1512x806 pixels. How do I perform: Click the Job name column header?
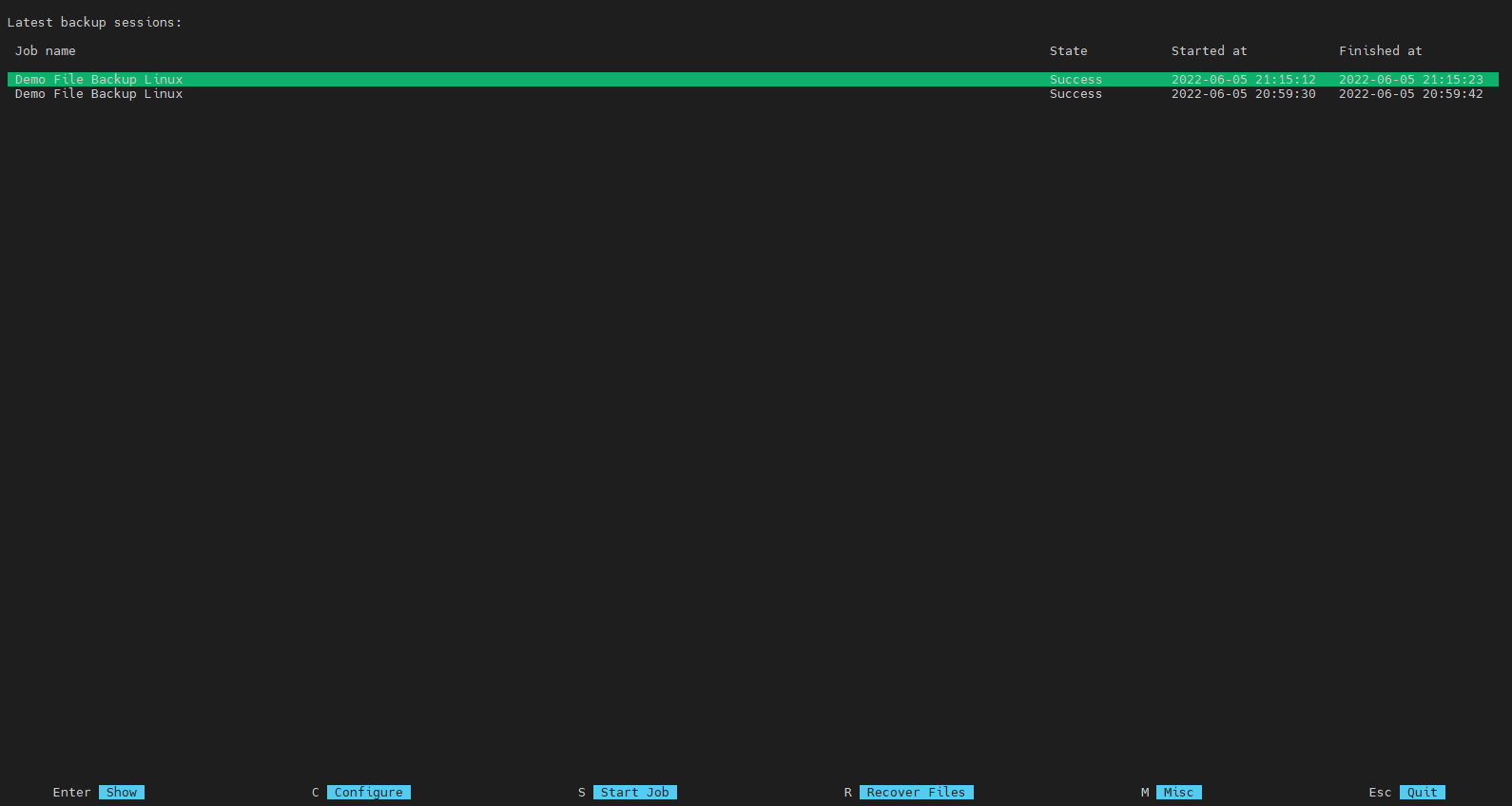pyautogui.click(x=46, y=51)
